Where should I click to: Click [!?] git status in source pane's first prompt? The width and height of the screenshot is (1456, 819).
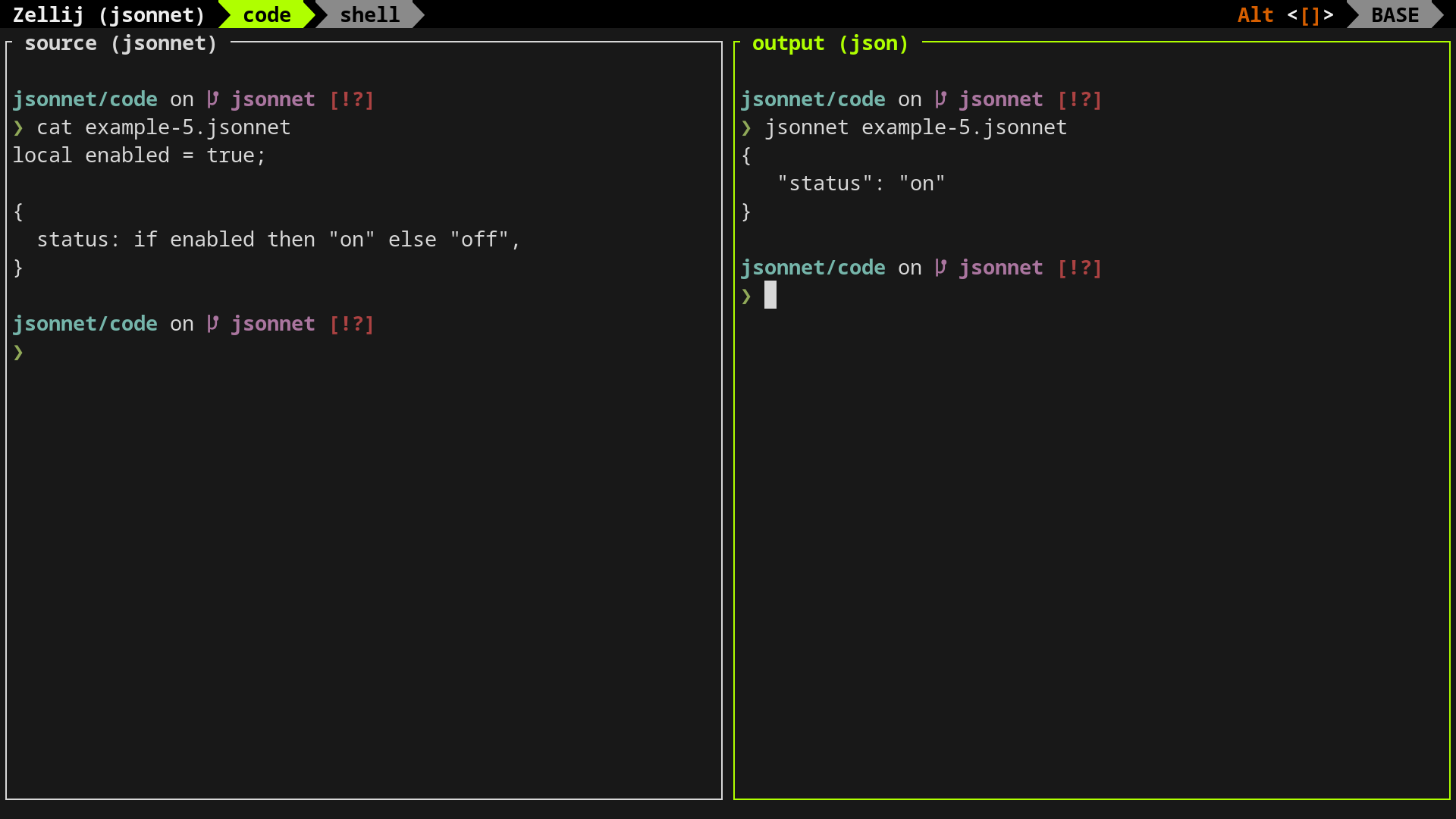coord(352,99)
